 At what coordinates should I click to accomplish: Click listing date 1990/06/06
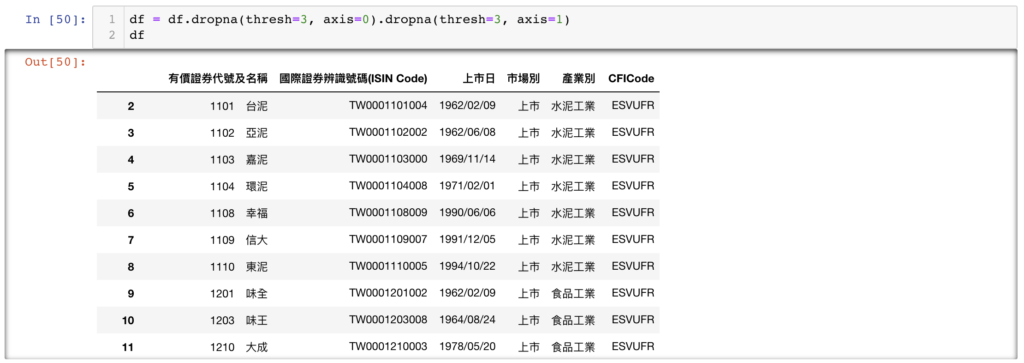[468, 213]
